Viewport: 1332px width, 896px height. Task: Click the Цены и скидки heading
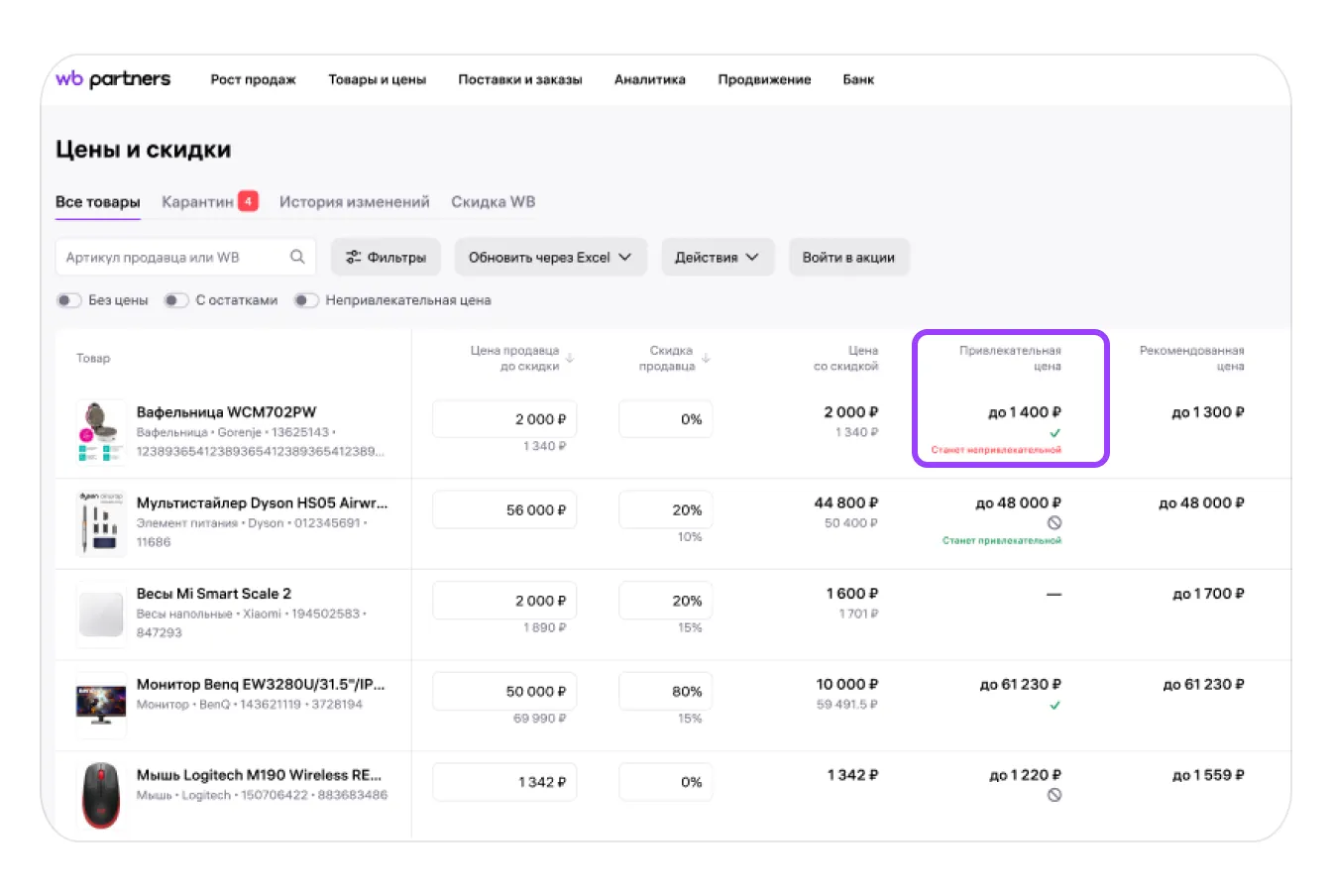tap(144, 150)
